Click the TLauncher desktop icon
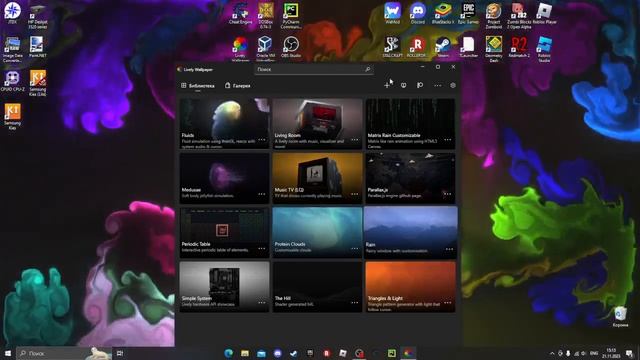 [x=468, y=47]
